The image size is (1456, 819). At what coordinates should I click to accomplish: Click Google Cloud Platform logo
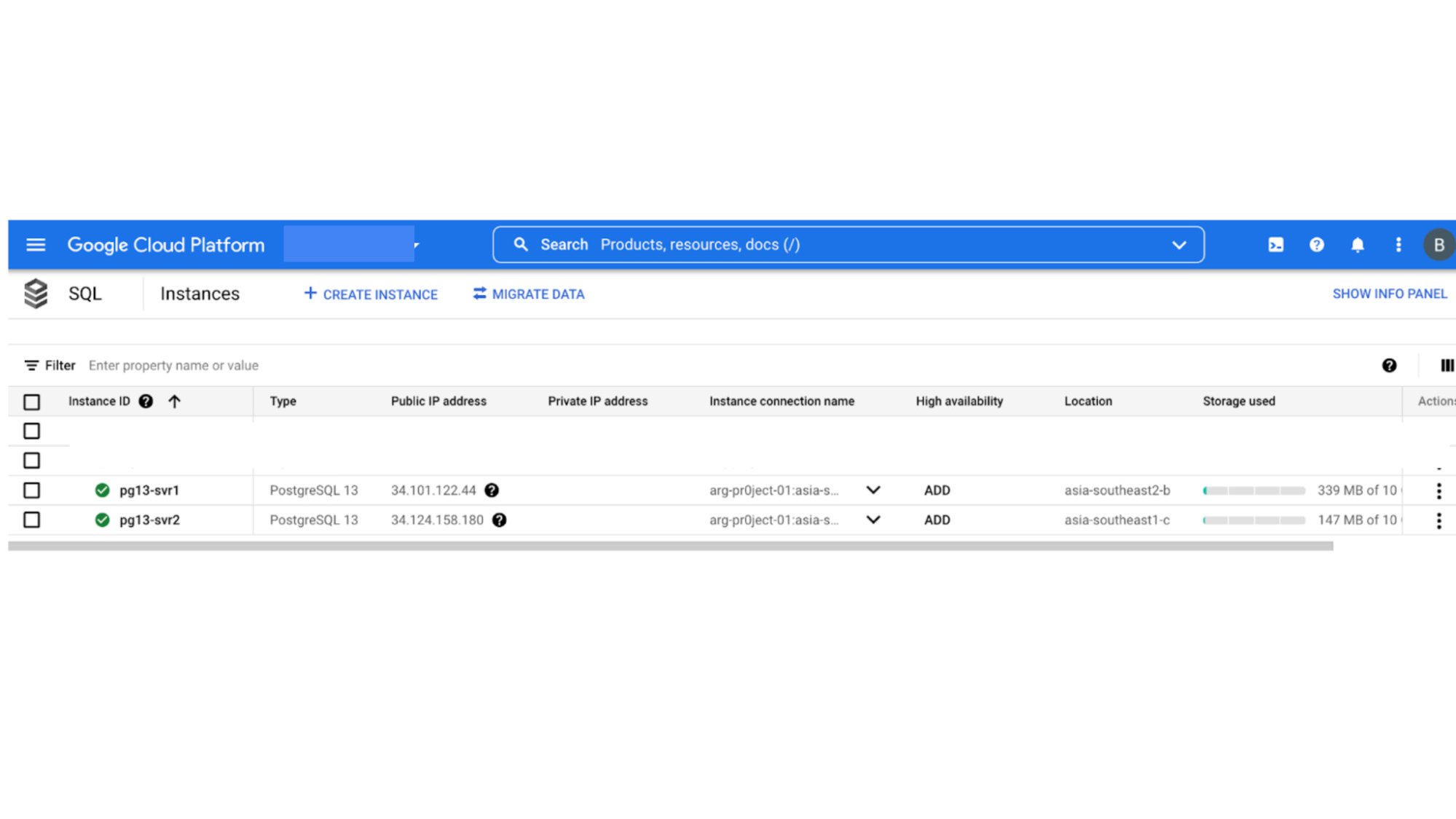coord(166,245)
